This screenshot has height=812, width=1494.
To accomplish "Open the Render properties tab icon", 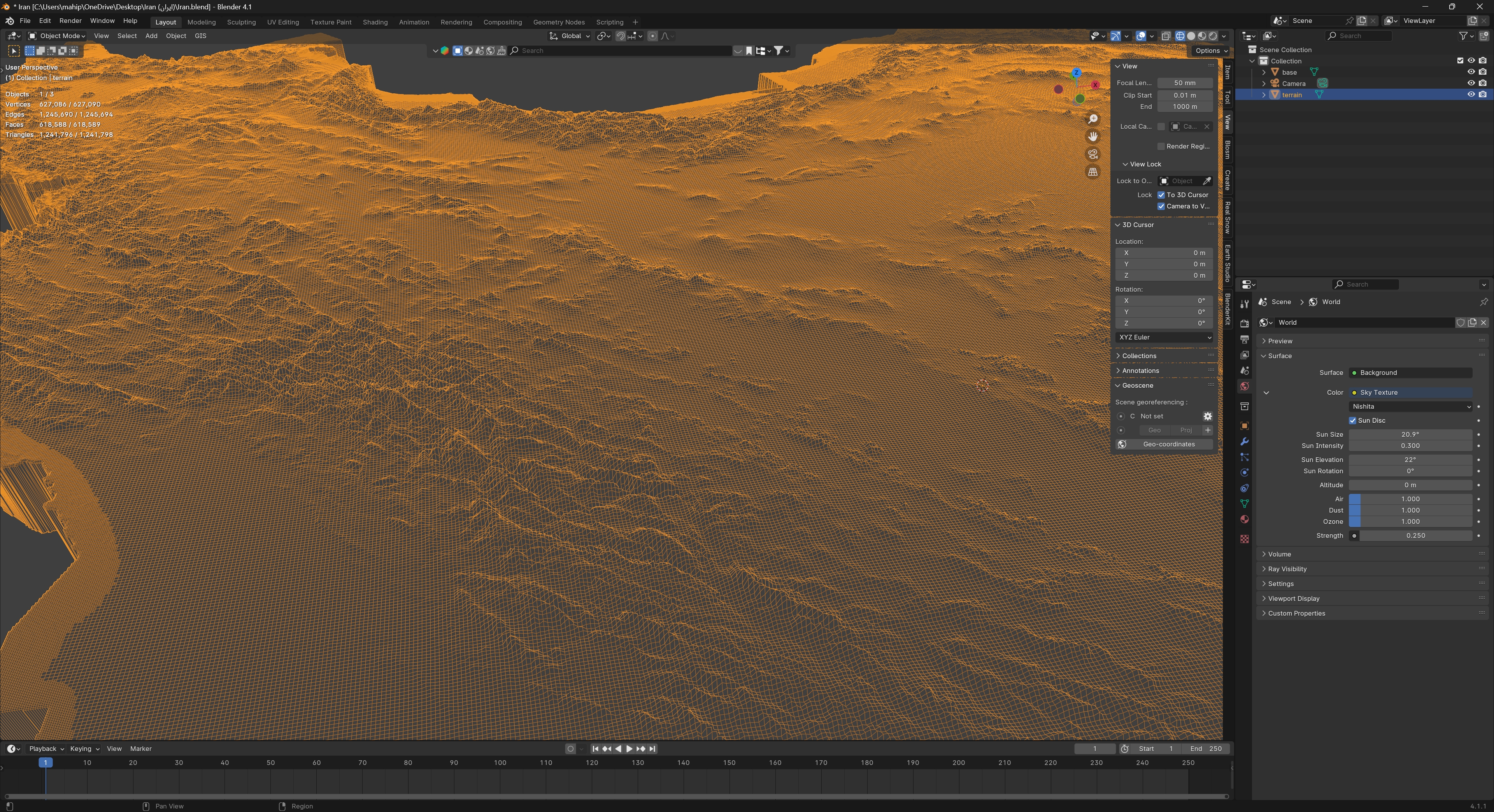I will click(1244, 324).
